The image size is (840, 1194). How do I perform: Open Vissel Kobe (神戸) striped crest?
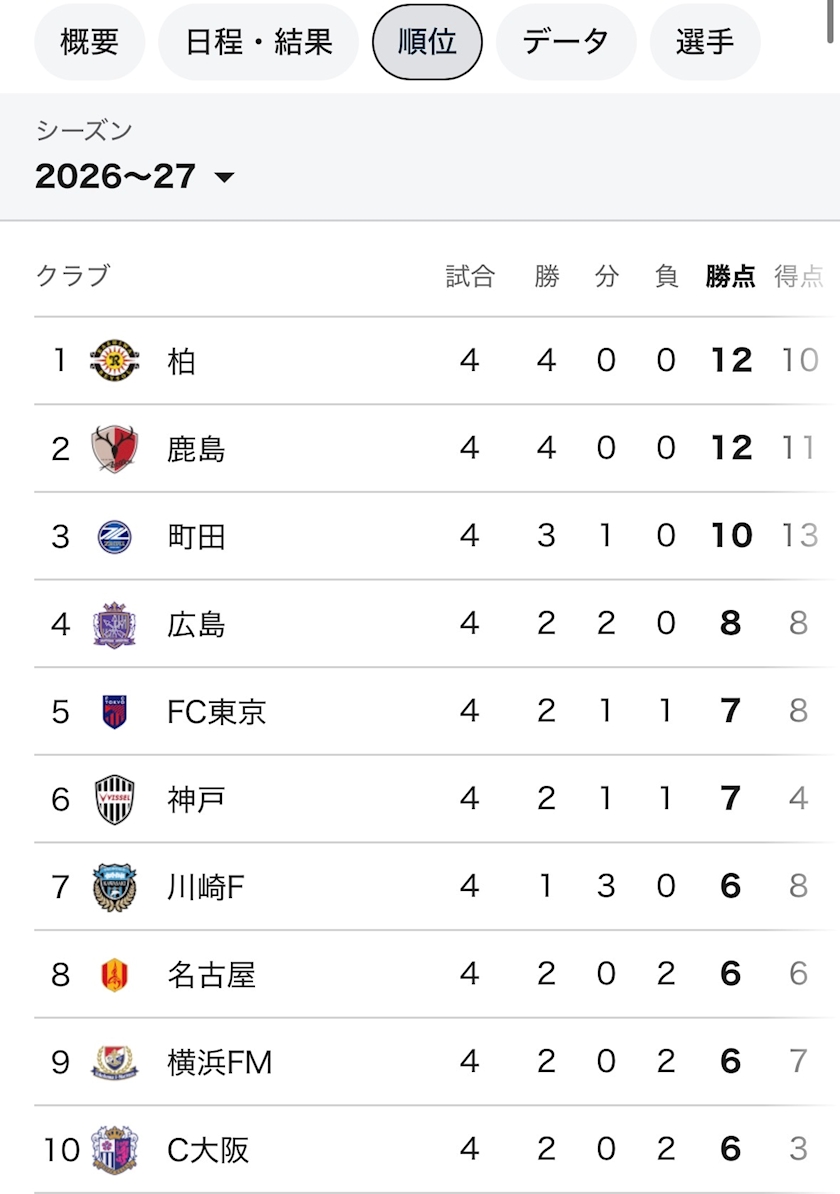click(114, 800)
